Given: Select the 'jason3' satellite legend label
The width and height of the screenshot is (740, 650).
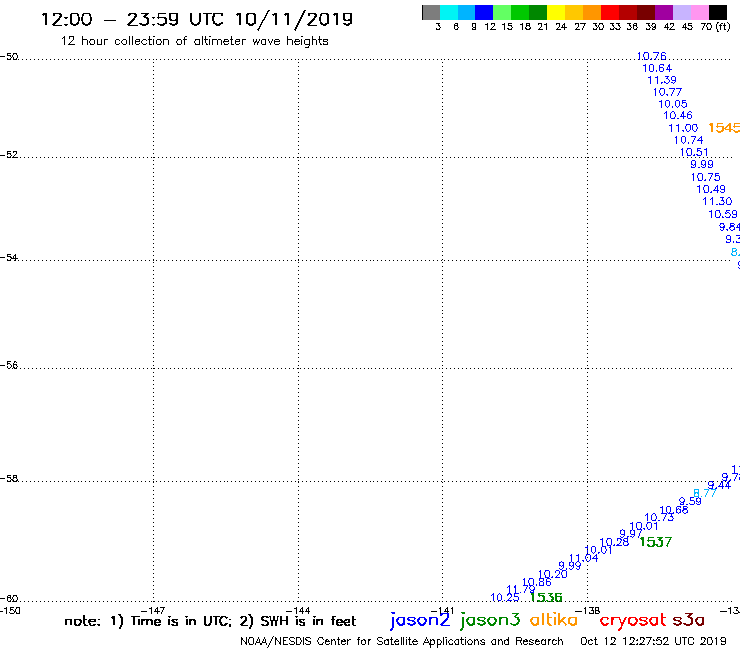Looking at the screenshot, I should (490, 620).
